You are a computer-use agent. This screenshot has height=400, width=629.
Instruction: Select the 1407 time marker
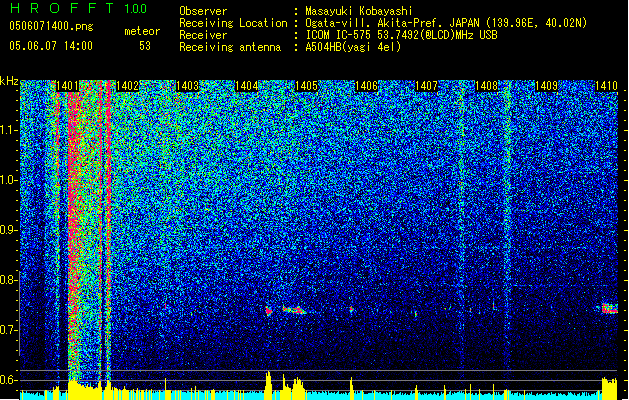pyautogui.click(x=426, y=86)
